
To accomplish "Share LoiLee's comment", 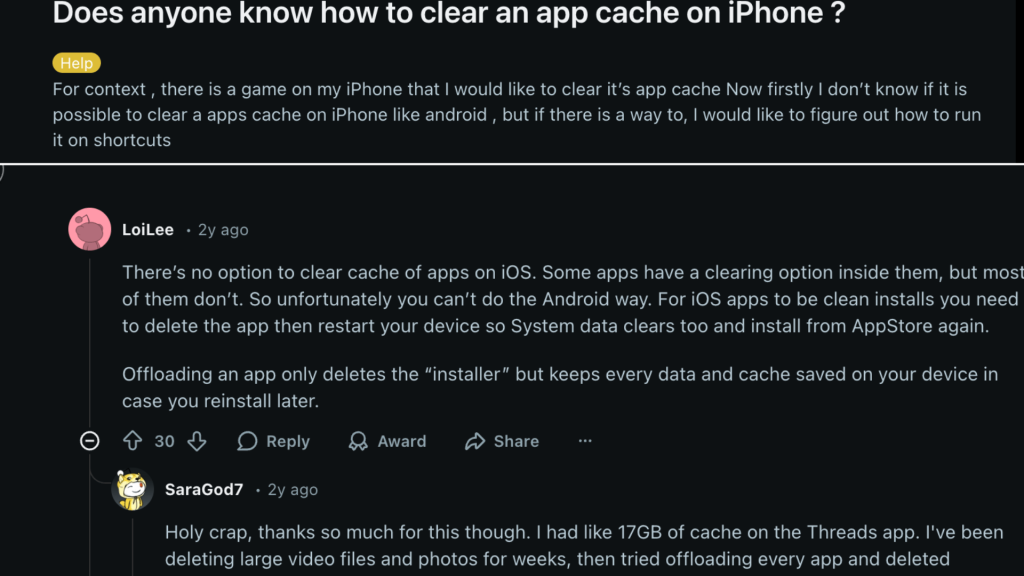I will (502, 441).
